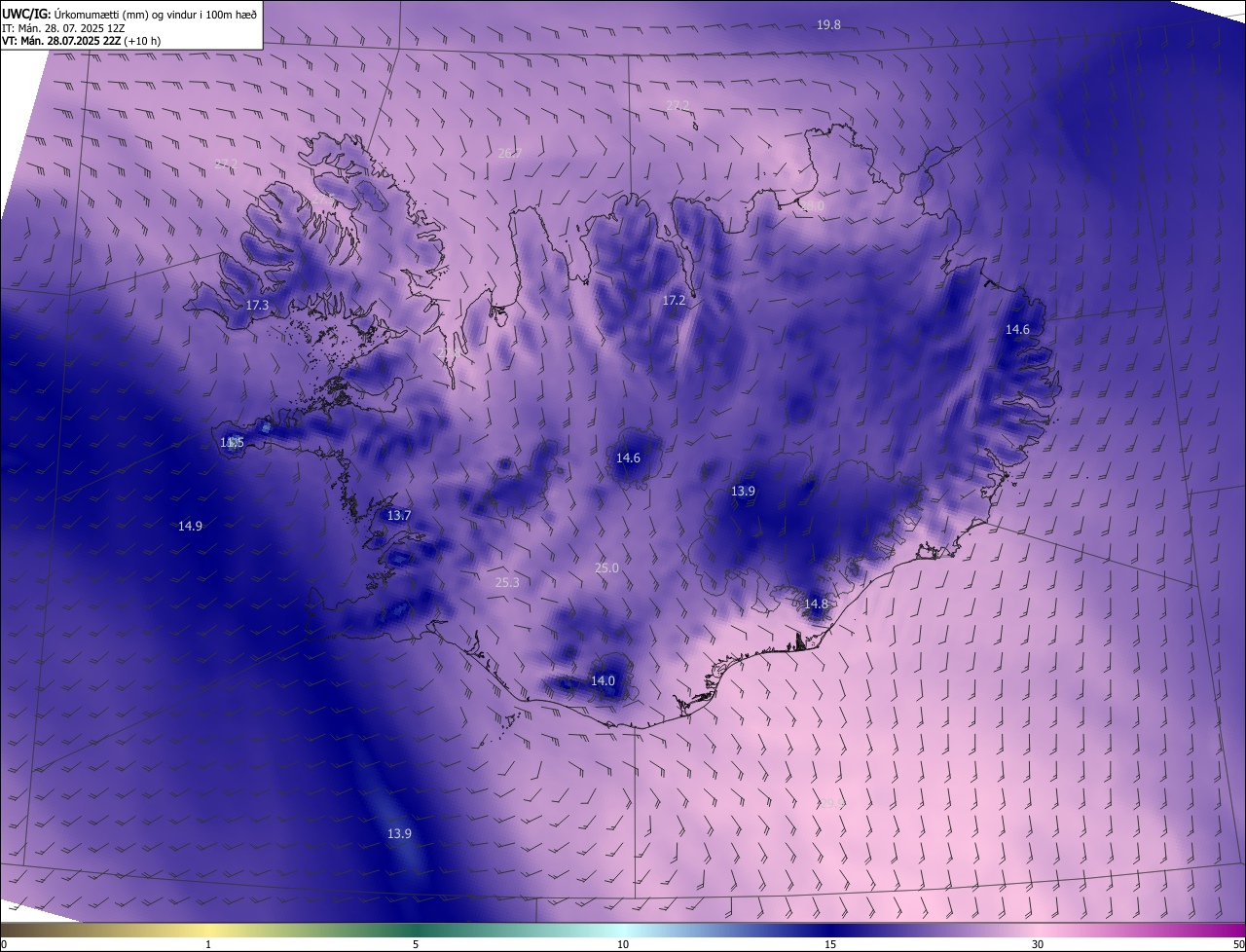Click the '30' tick on the color scale
The height and width of the screenshot is (952, 1246).
click(1038, 944)
